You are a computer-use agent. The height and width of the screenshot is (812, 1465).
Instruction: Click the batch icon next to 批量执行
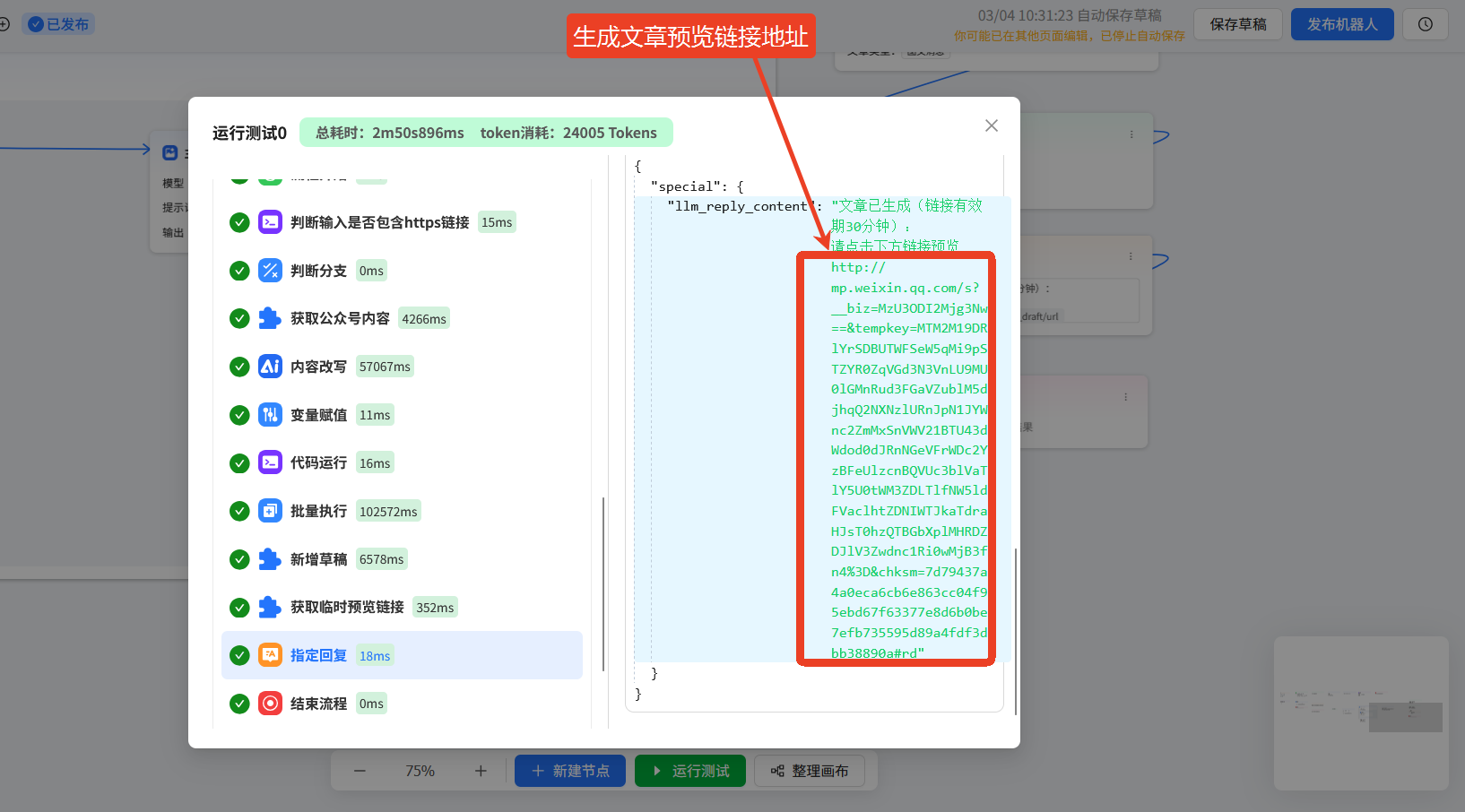(x=270, y=511)
